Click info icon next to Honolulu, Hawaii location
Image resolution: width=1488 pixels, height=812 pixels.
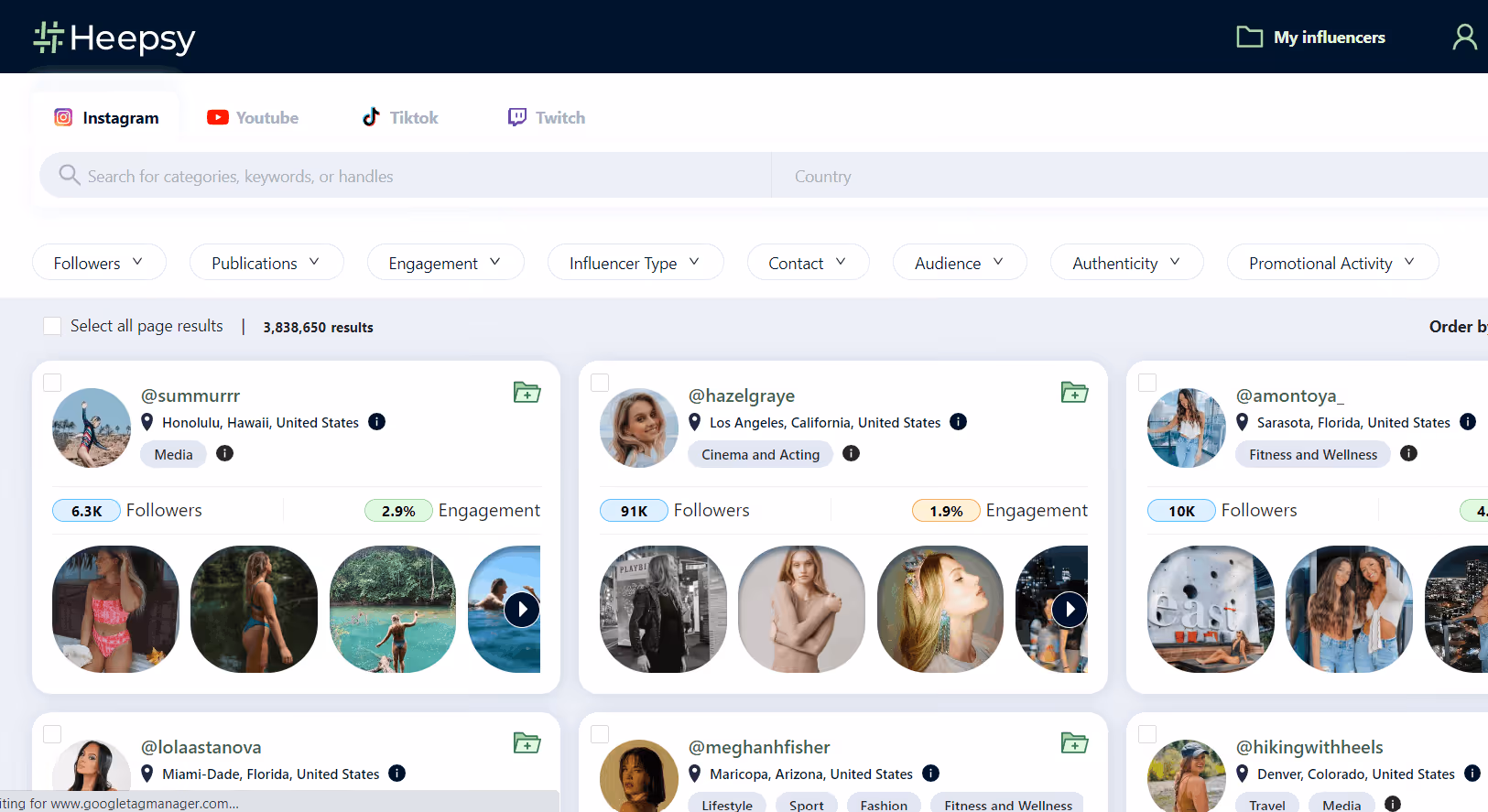pyautogui.click(x=376, y=422)
